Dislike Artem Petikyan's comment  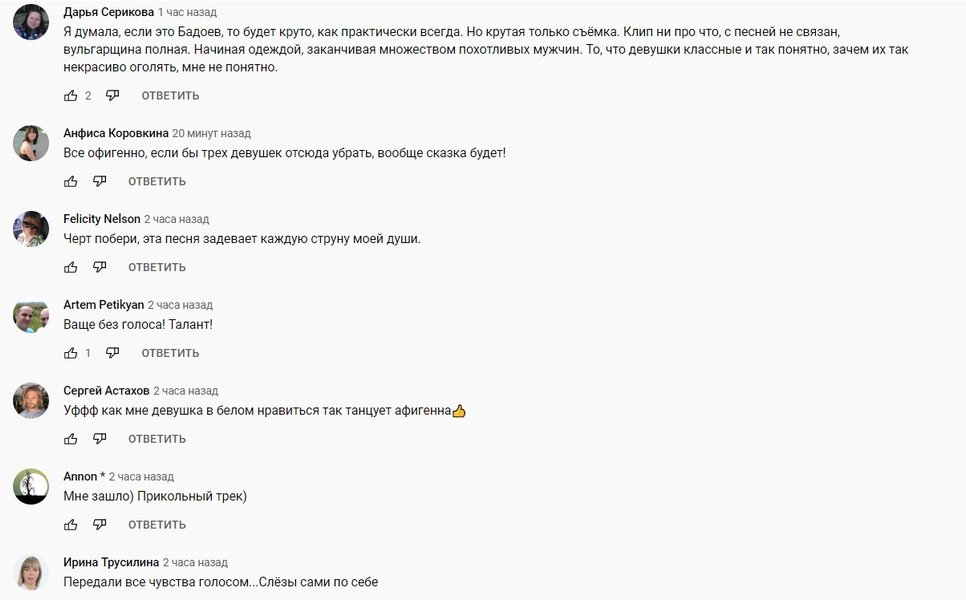tap(112, 353)
